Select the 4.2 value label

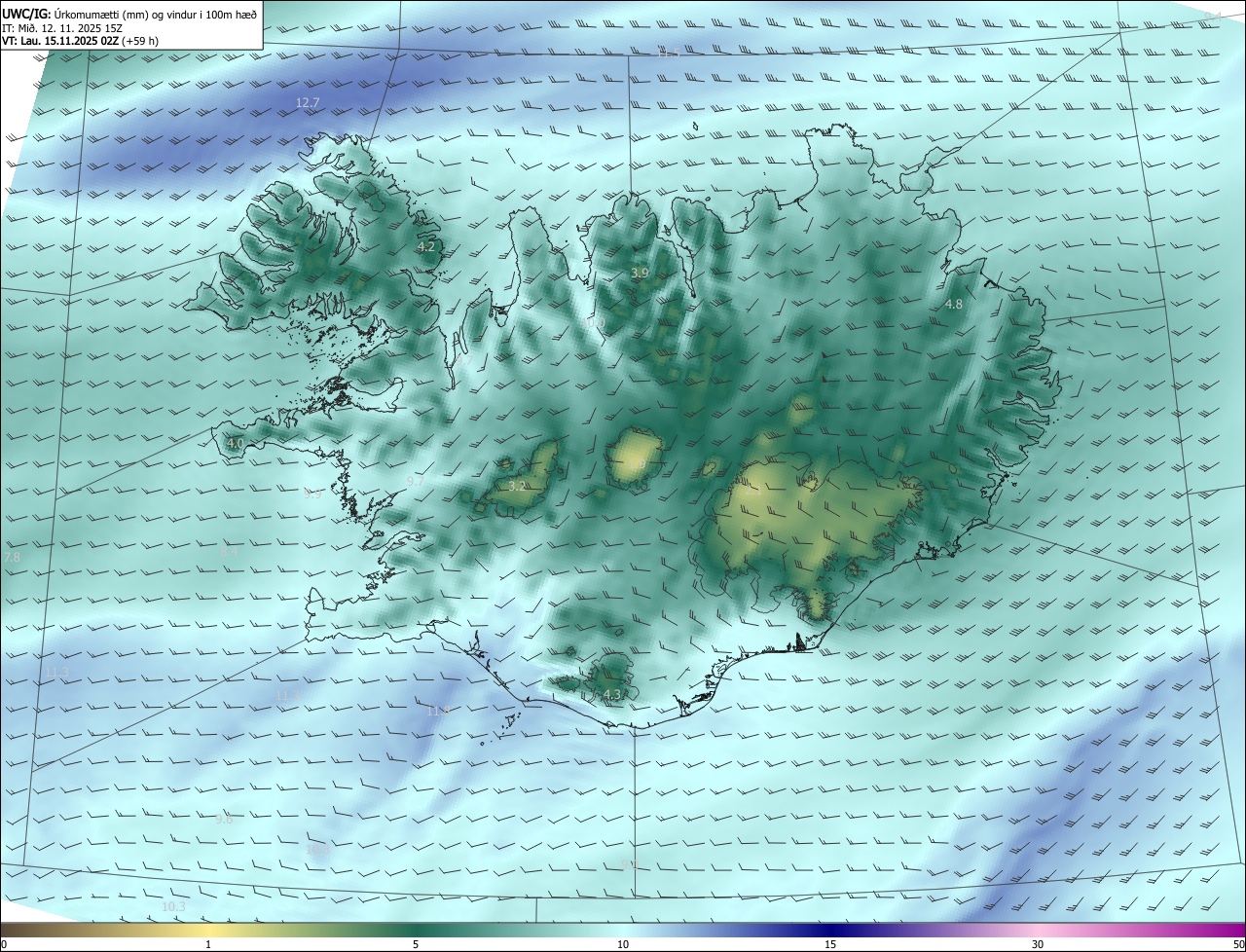click(x=426, y=247)
